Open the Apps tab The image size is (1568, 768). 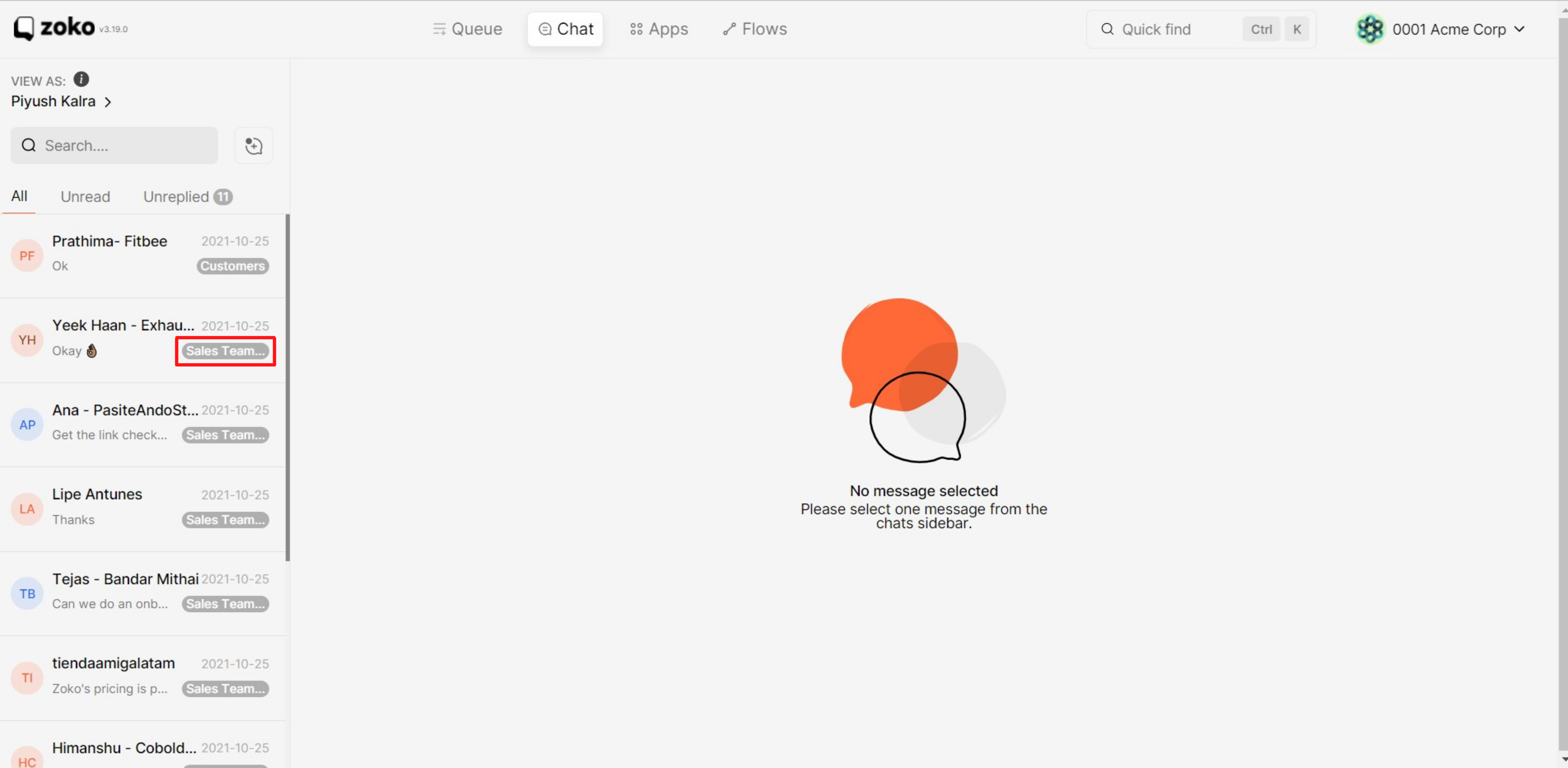pos(659,29)
